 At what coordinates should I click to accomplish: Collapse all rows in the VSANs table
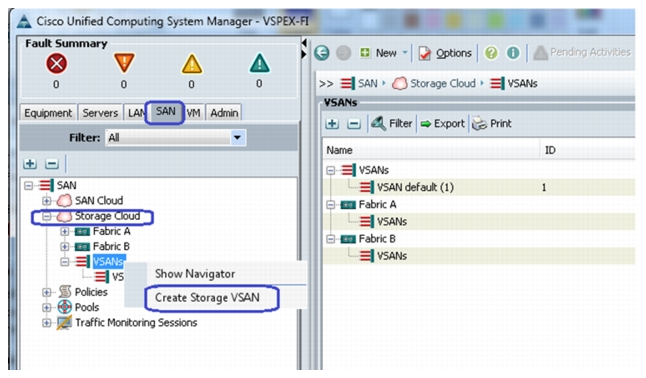354,124
